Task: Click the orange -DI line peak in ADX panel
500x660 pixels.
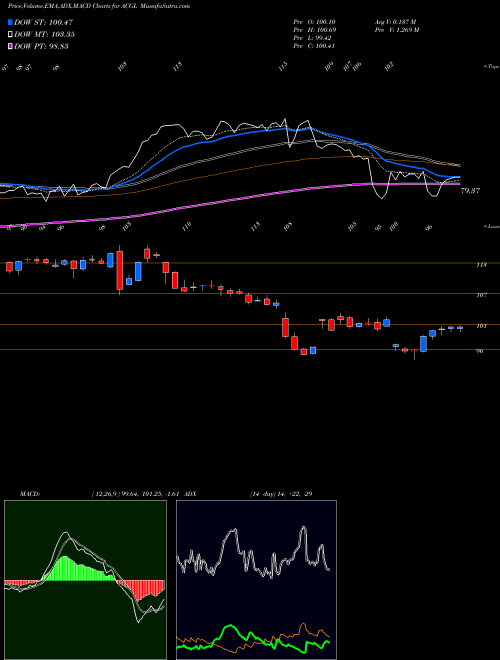Action: tap(303, 626)
